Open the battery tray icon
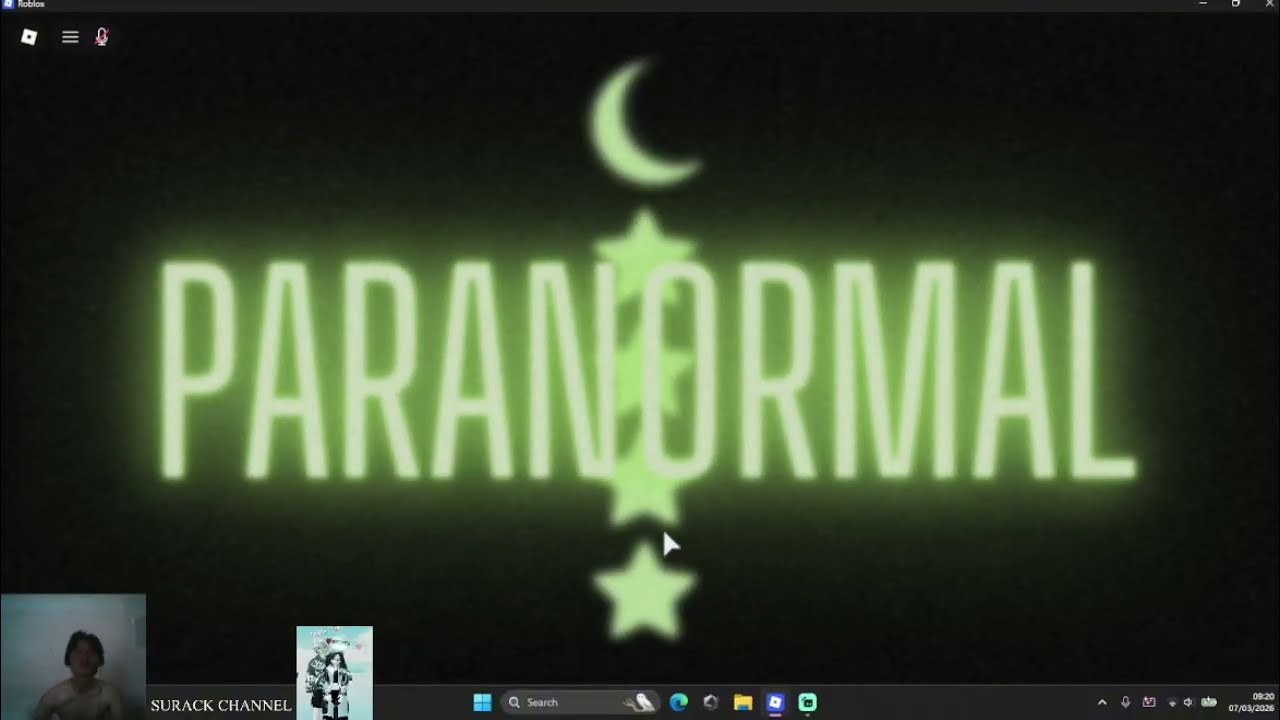This screenshot has width=1280, height=720. click(x=1209, y=702)
